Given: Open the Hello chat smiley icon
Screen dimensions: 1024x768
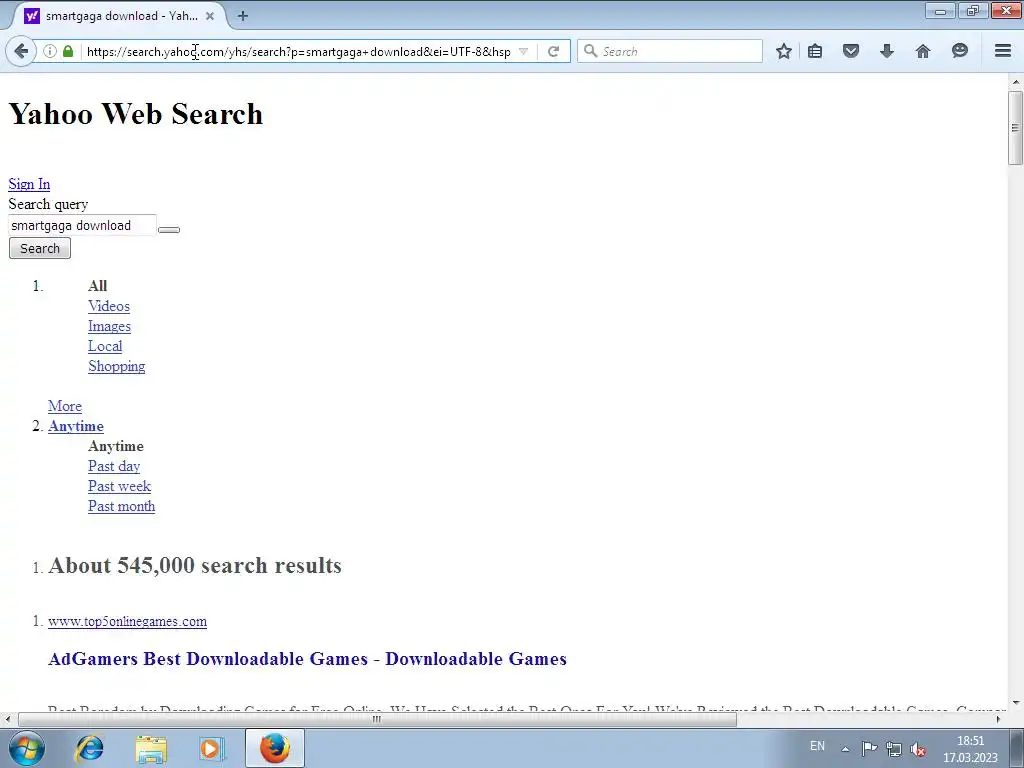Looking at the screenshot, I should tap(959, 51).
